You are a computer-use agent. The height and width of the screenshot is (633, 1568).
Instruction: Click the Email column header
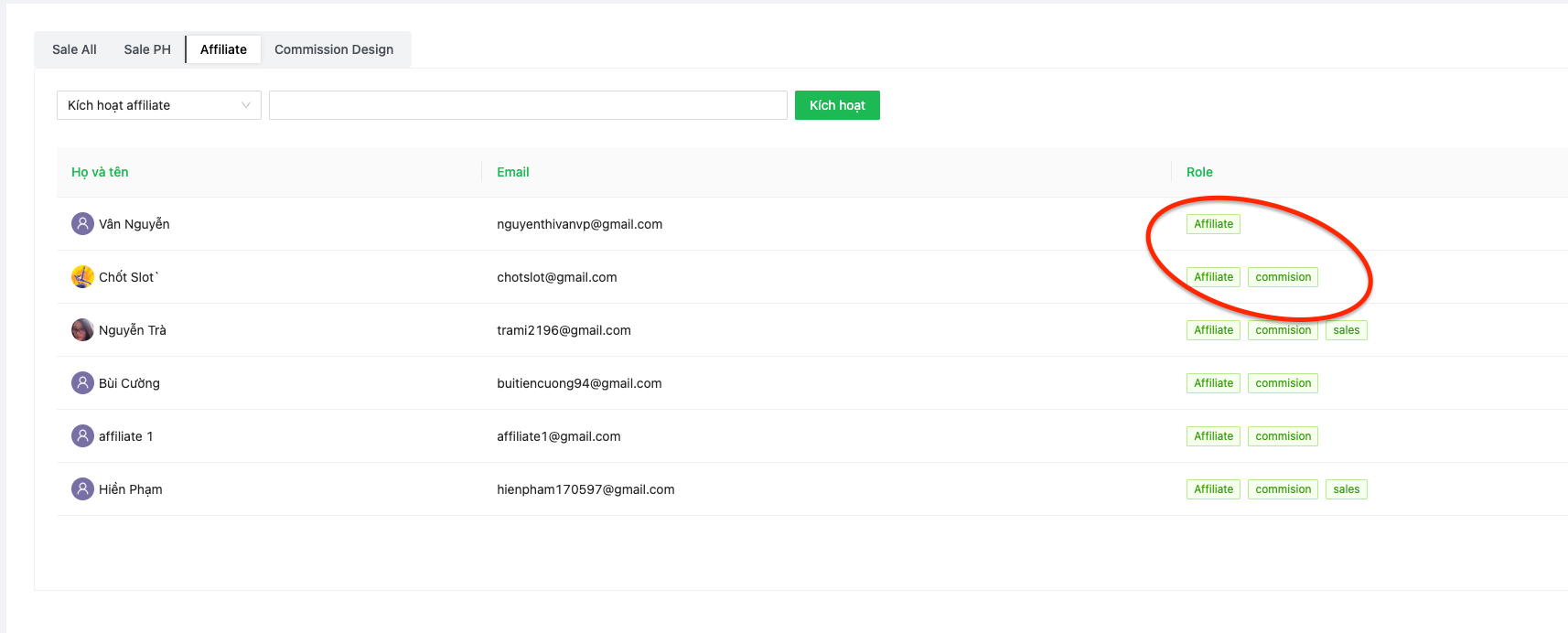tap(513, 172)
